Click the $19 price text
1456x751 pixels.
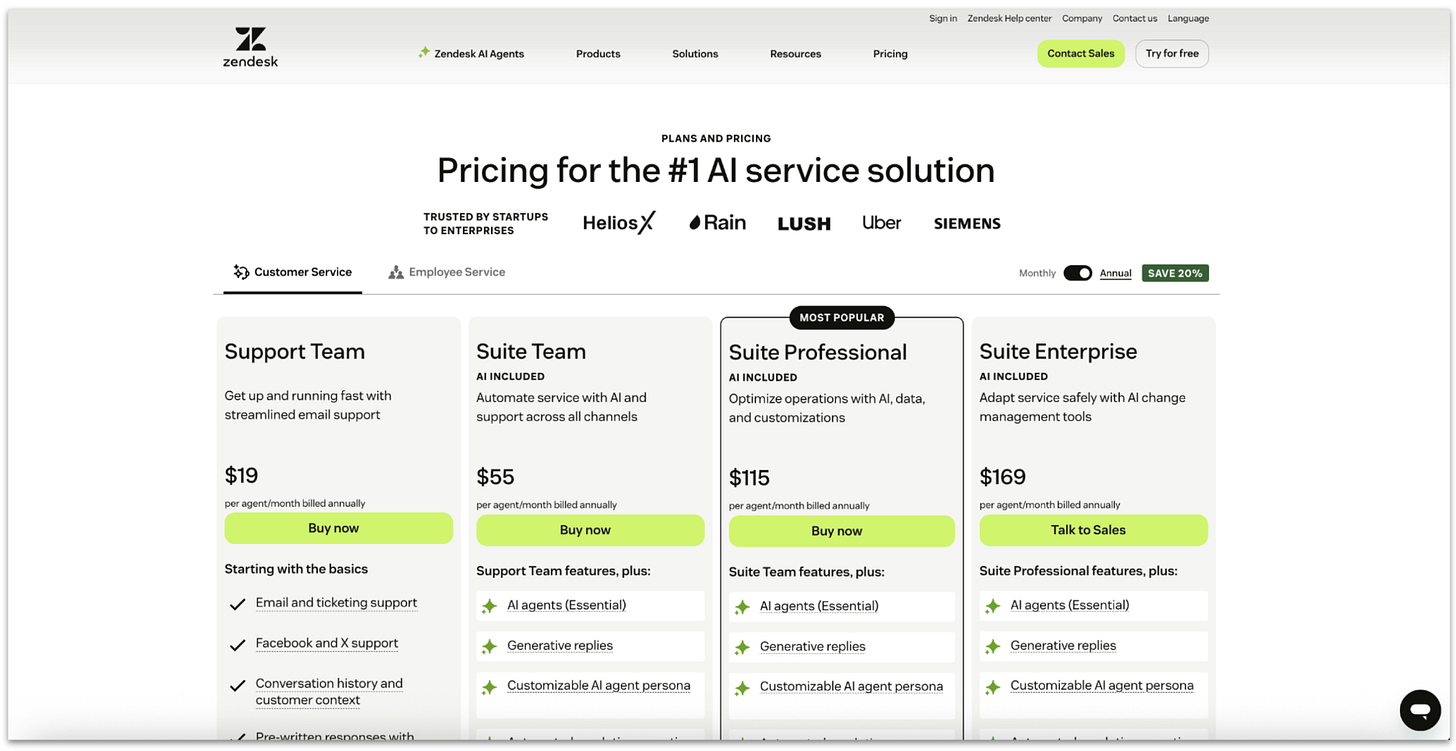coord(241,475)
